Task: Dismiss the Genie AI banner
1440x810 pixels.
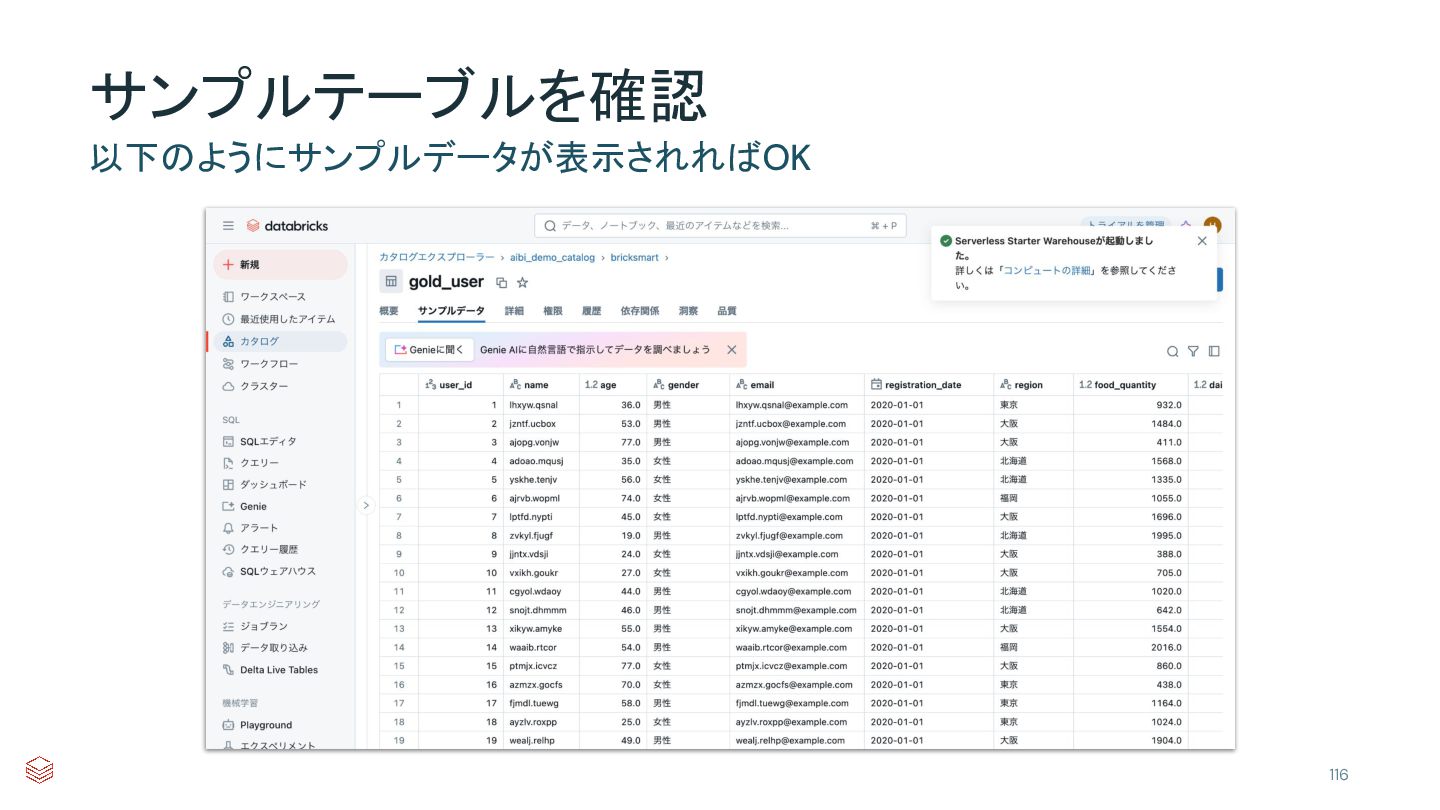Action: tap(731, 350)
